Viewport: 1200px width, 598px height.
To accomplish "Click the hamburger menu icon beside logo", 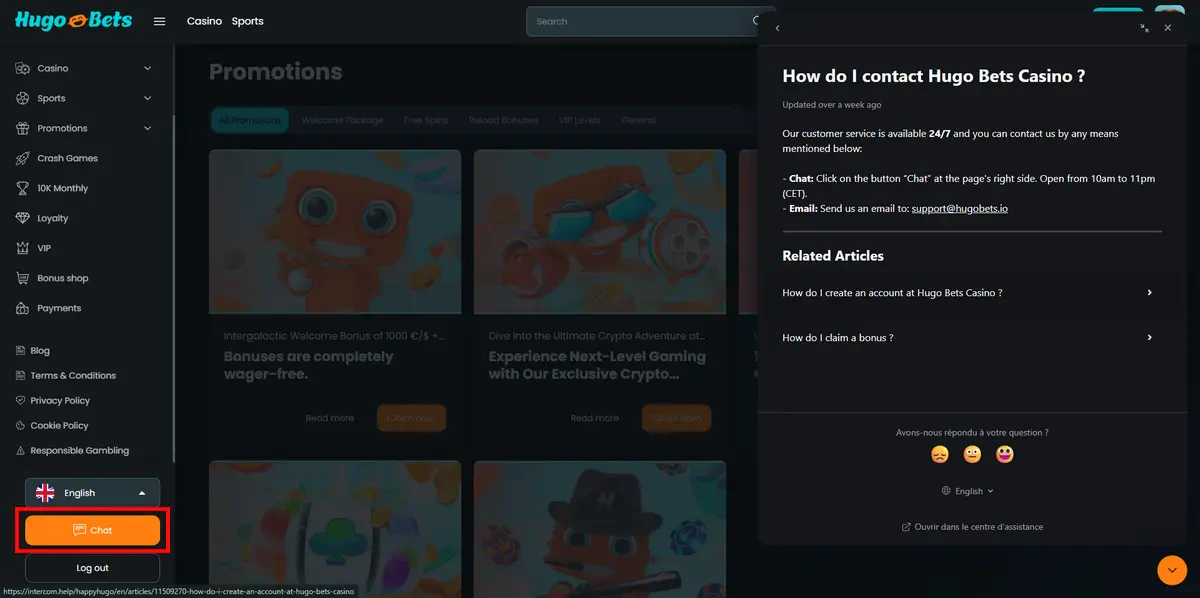I will tap(159, 21).
